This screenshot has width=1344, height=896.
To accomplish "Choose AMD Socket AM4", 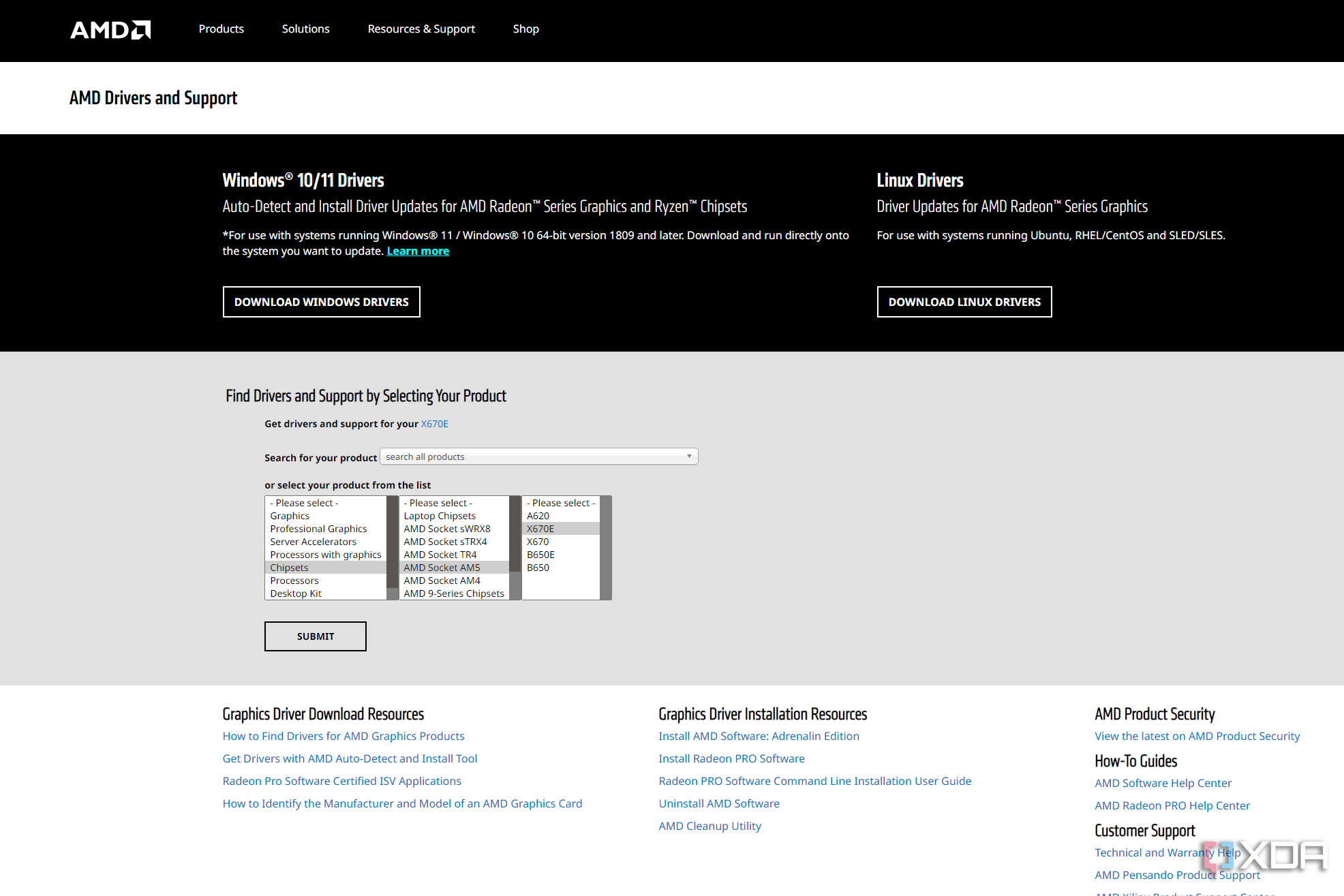I will click(x=455, y=581).
